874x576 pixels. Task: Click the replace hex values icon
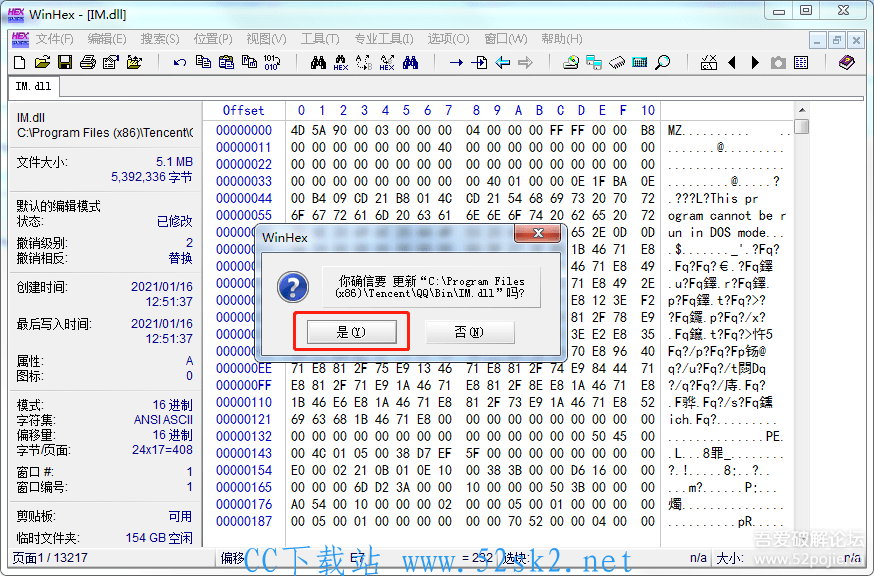point(387,62)
